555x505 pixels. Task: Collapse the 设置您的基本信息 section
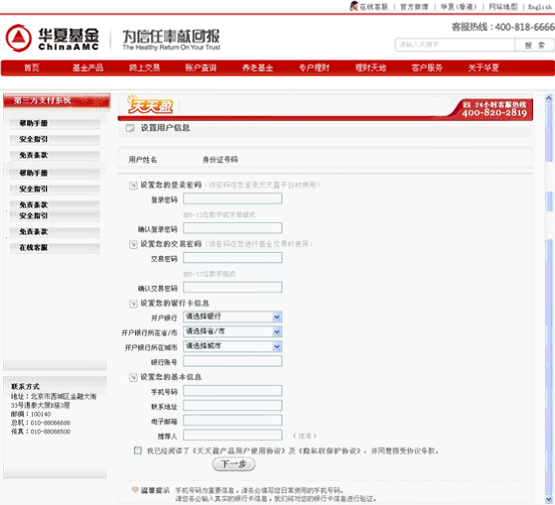click(x=133, y=377)
